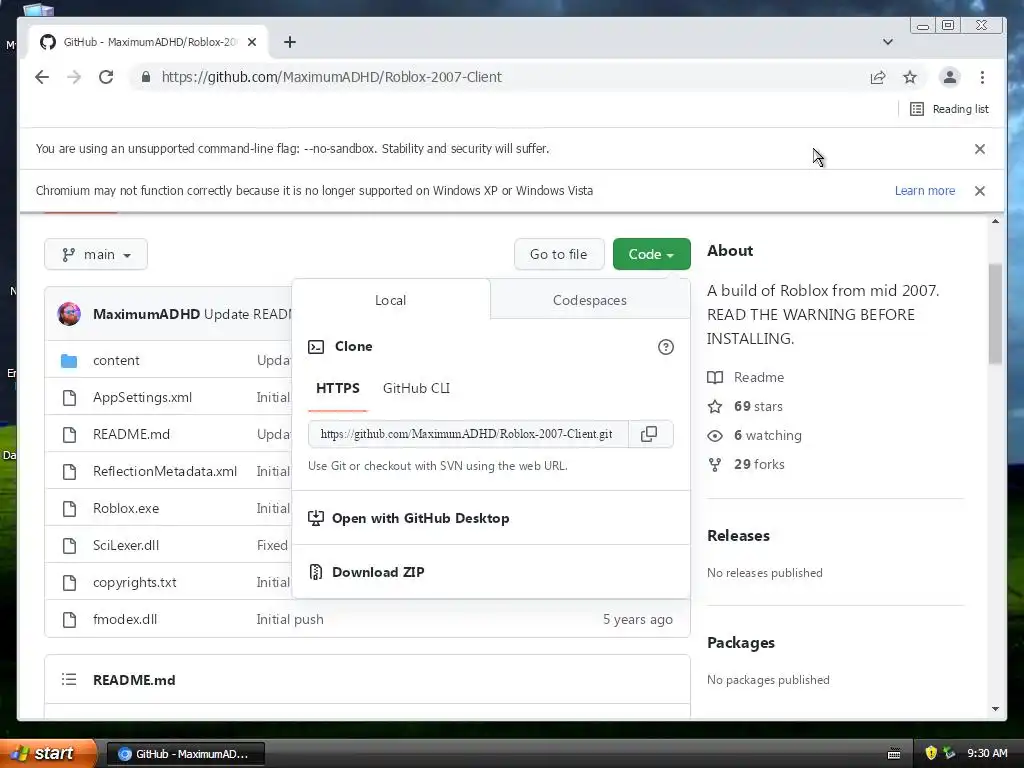Select the GitHub taskbar button
The width and height of the screenshot is (1024, 768).
point(186,754)
